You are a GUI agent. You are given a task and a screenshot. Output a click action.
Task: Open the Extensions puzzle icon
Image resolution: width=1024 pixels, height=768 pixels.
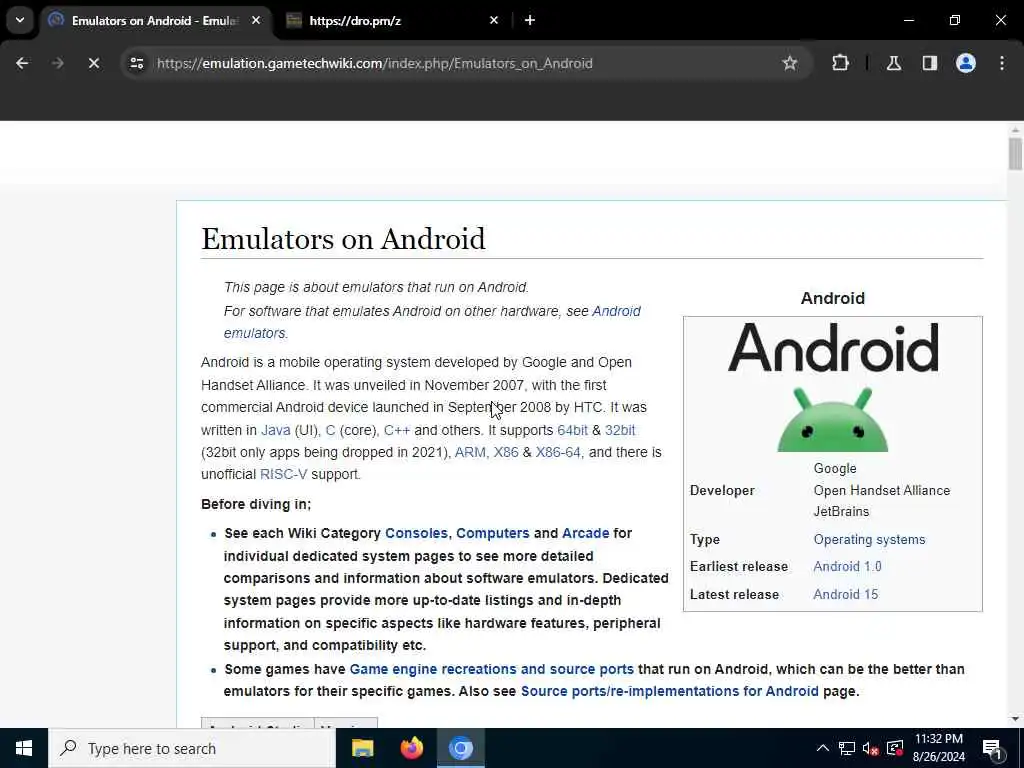[840, 63]
